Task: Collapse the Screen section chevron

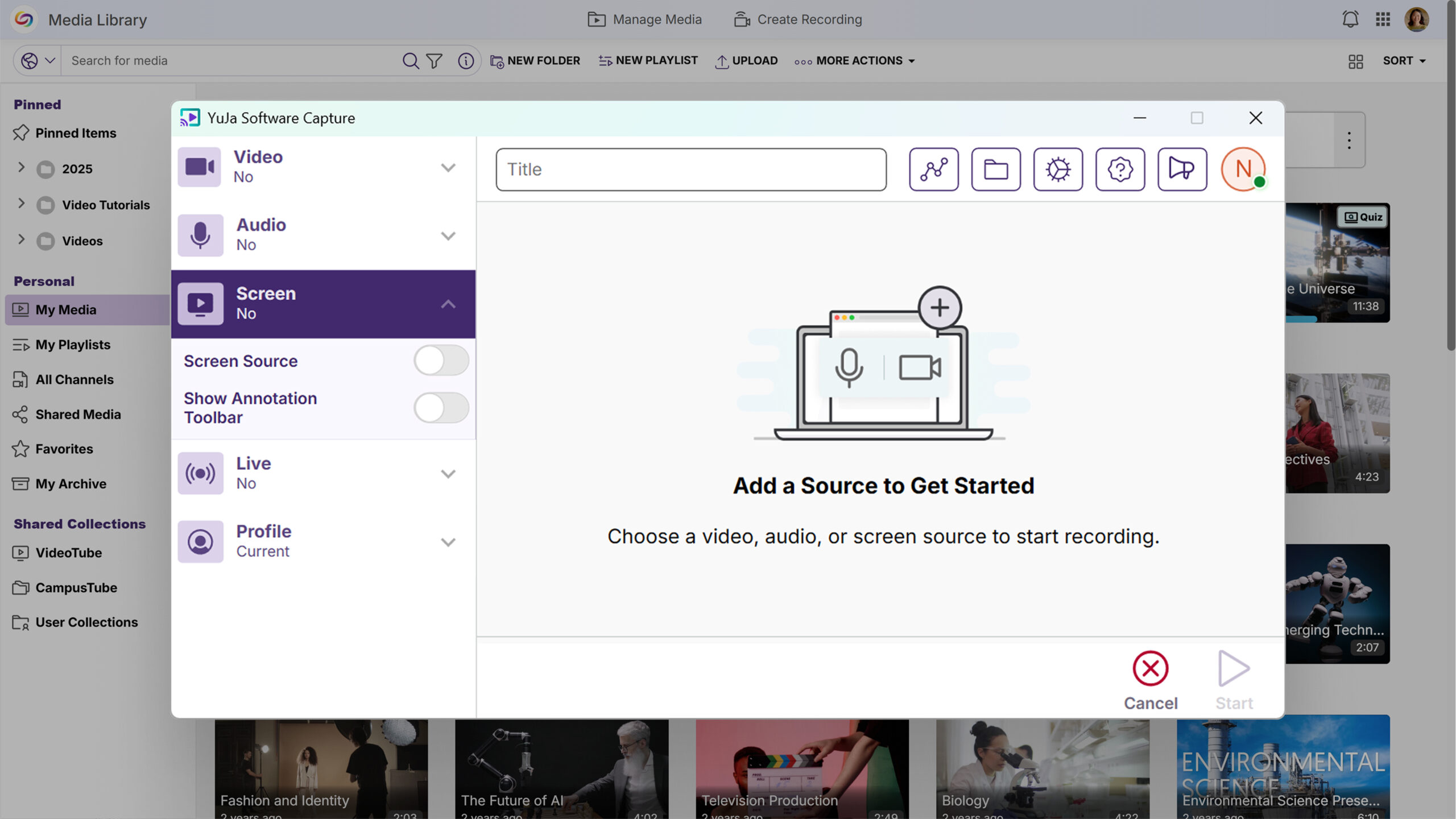Action: point(448,304)
